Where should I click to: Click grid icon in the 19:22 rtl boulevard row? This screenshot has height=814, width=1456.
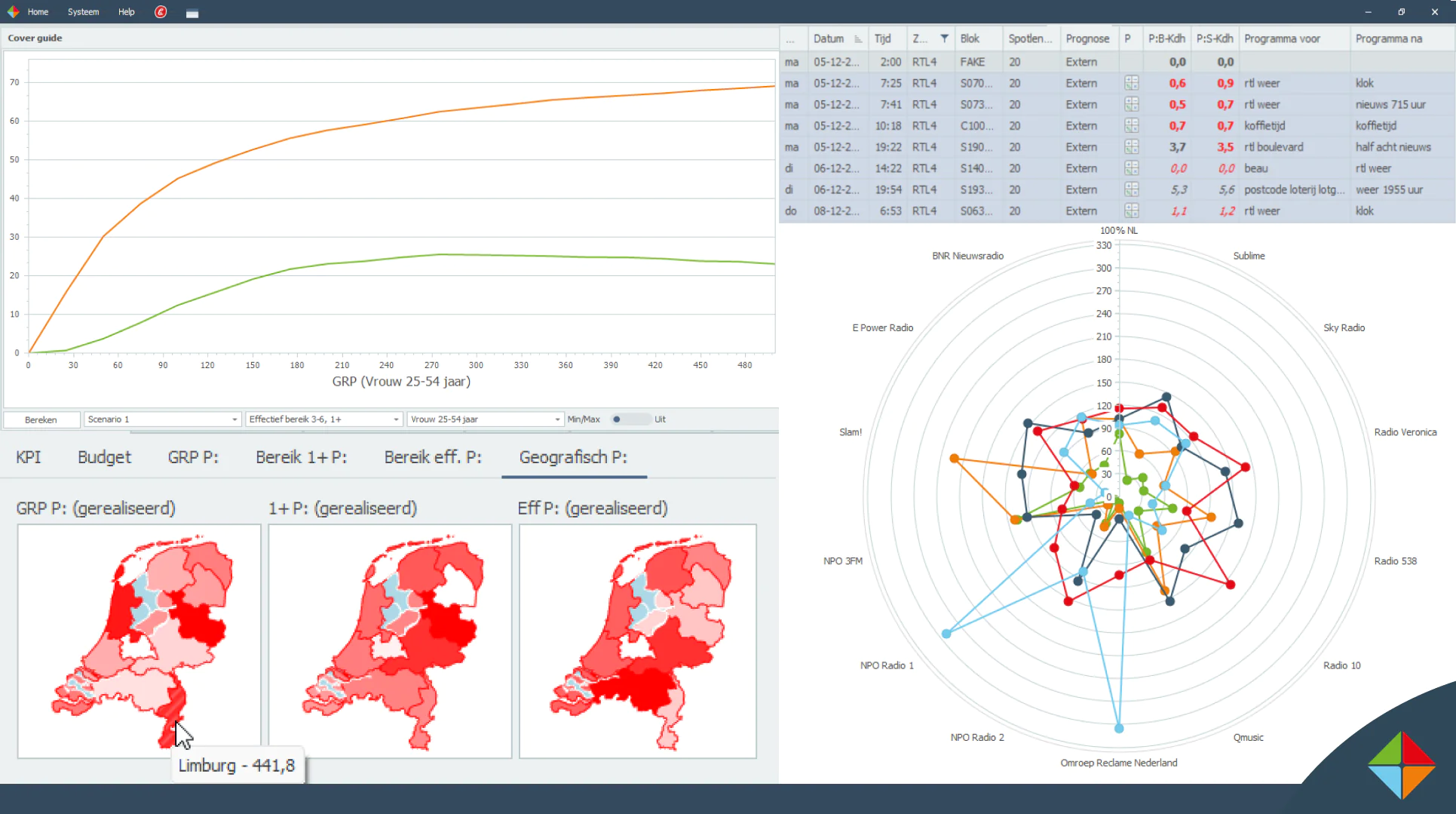pos(1131,147)
